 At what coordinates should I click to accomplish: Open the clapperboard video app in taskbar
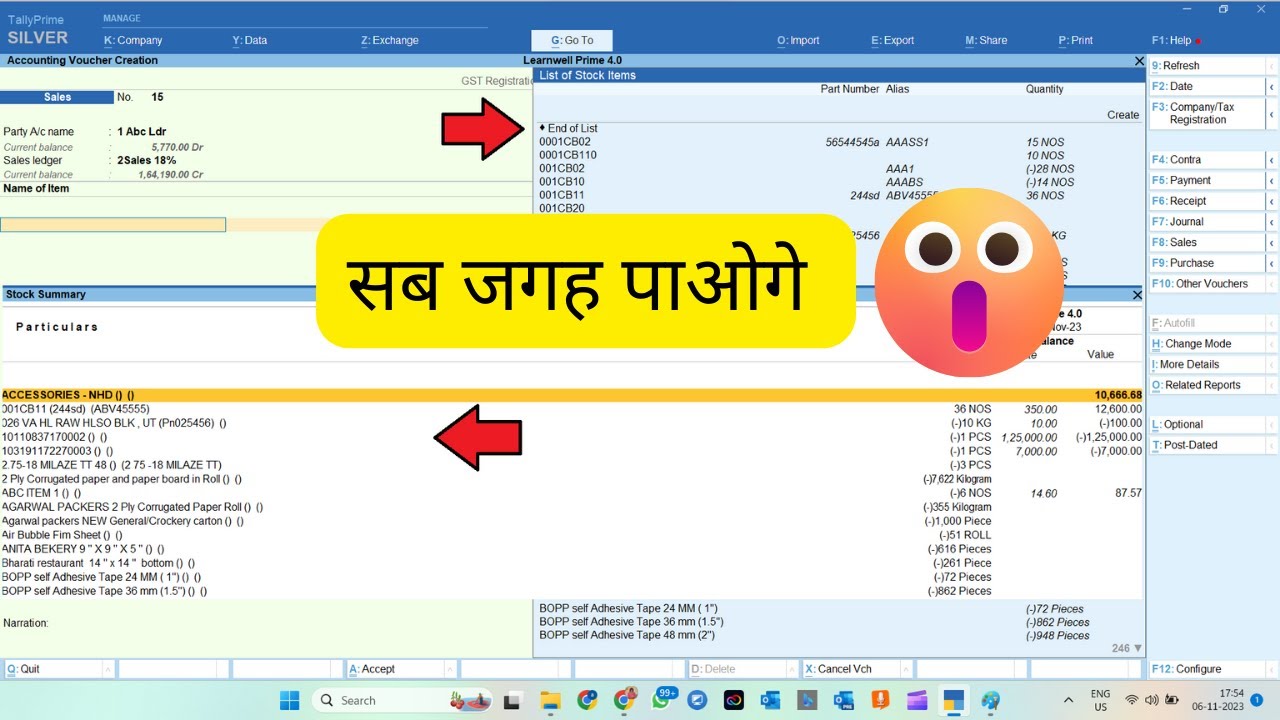[x=917, y=700]
